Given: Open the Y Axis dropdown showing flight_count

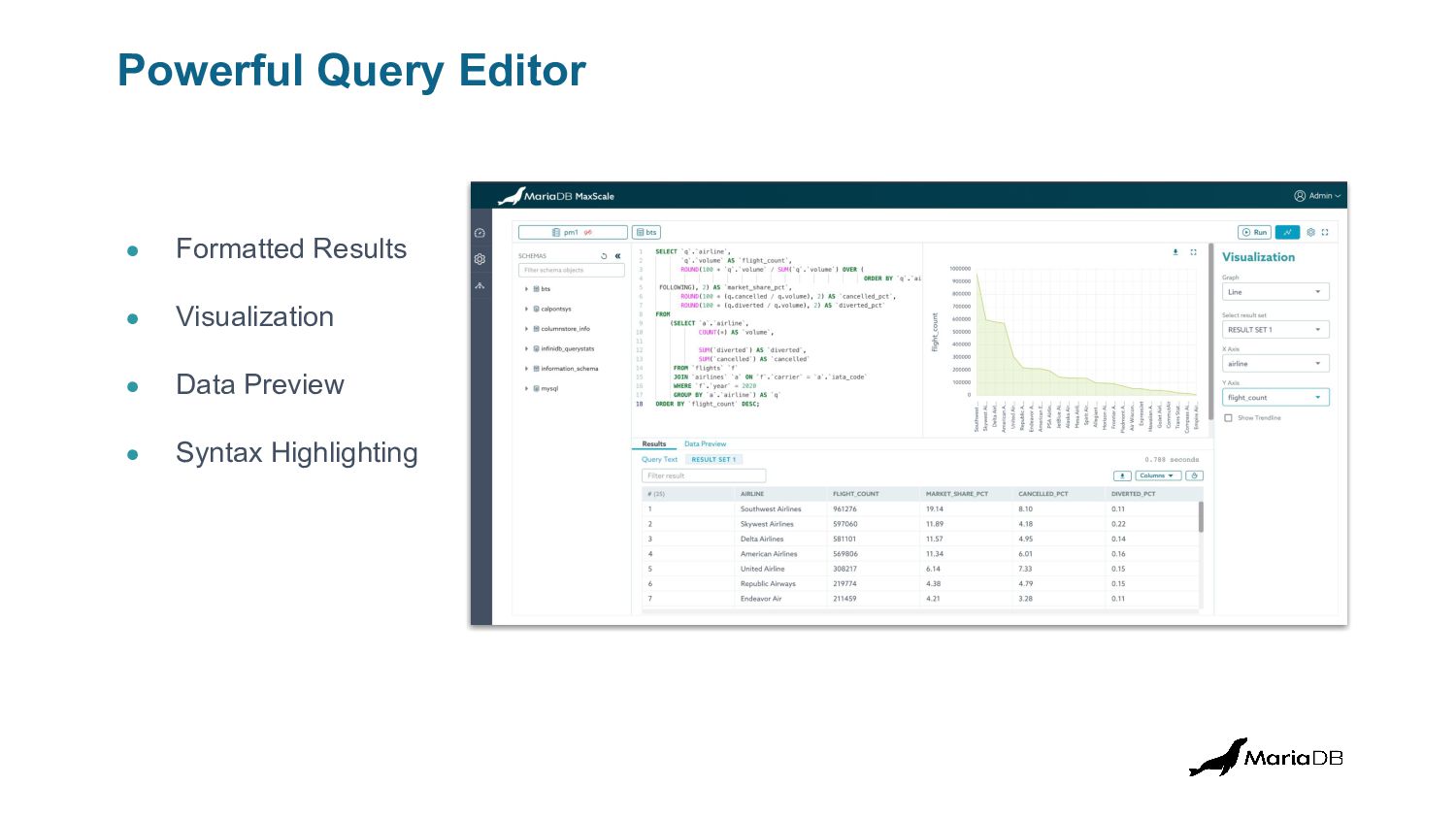Looking at the screenshot, I should 1275,398.
